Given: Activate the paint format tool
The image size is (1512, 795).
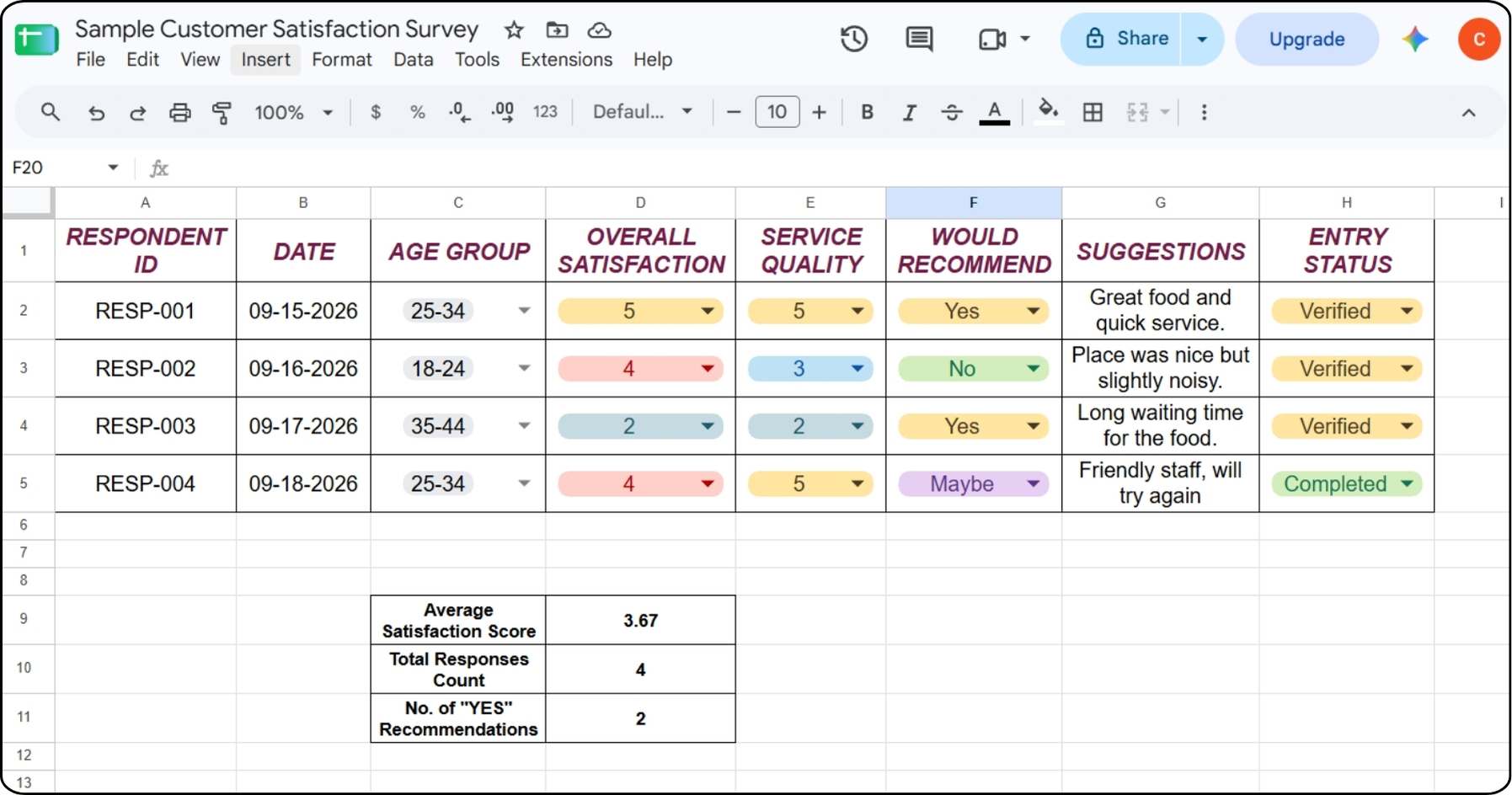Looking at the screenshot, I should pyautogui.click(x=222, y=112).
